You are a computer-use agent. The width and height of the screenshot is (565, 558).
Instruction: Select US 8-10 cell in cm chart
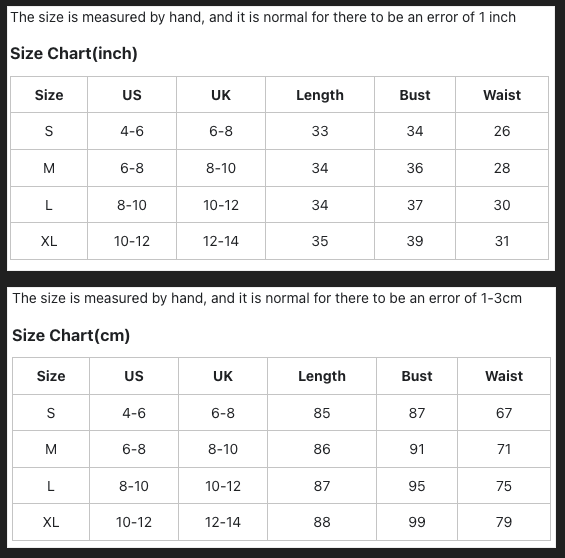point(134,486)
